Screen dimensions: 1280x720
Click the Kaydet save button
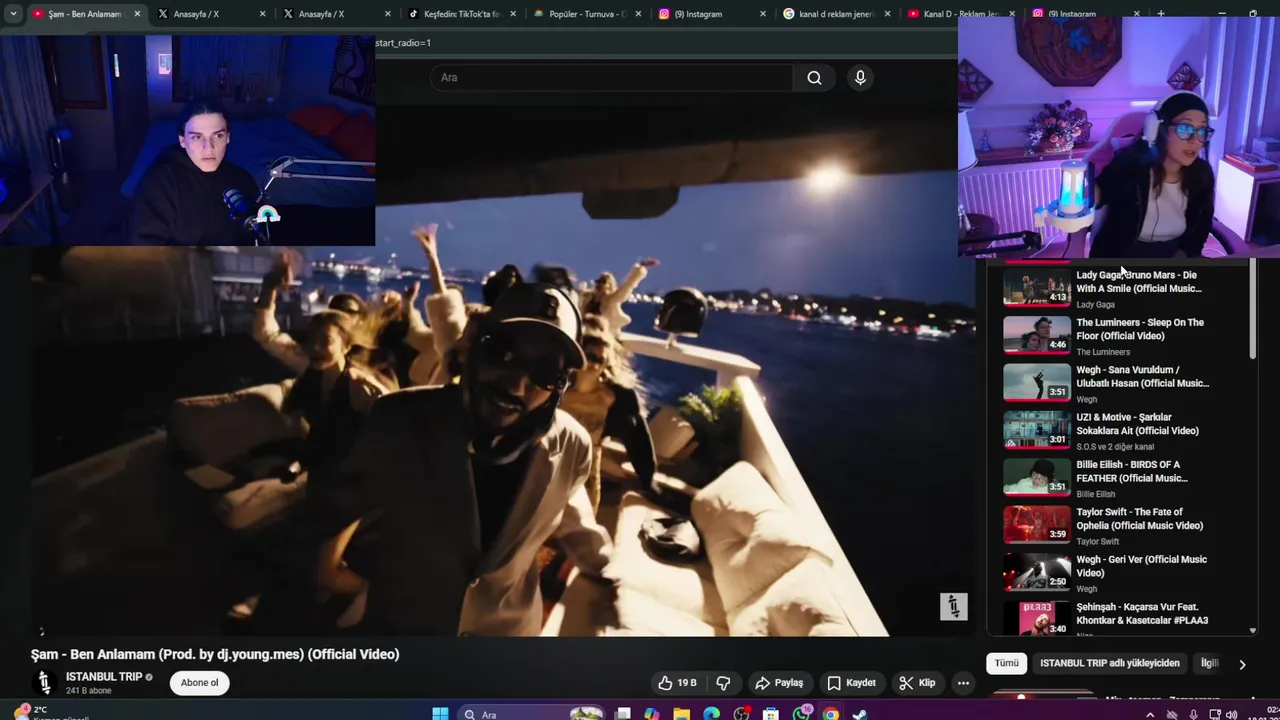[851, 683]
